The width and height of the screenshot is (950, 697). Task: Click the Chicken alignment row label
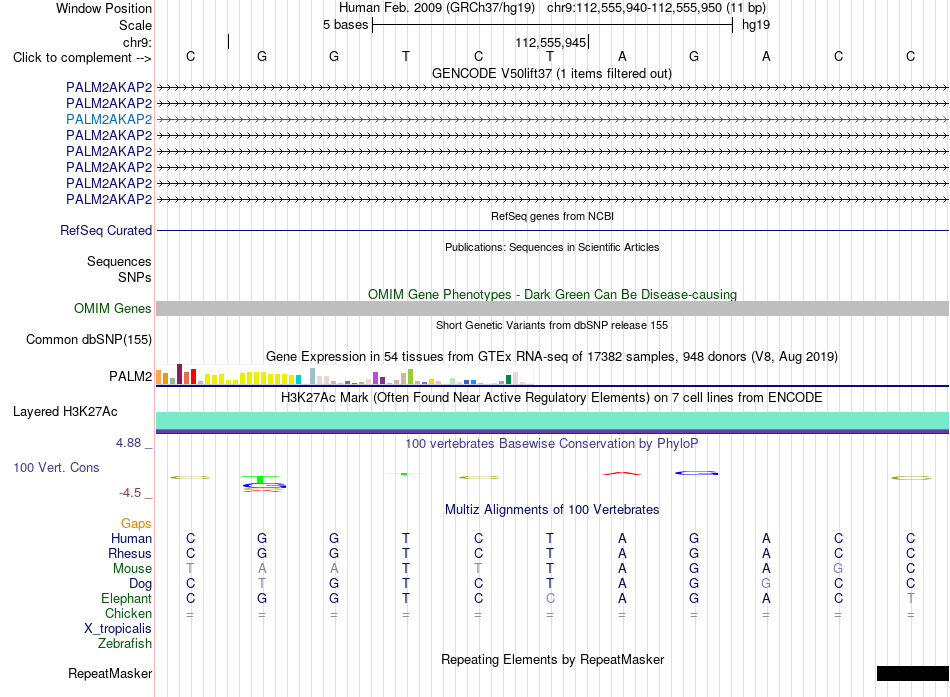click(x=128, y=613)
